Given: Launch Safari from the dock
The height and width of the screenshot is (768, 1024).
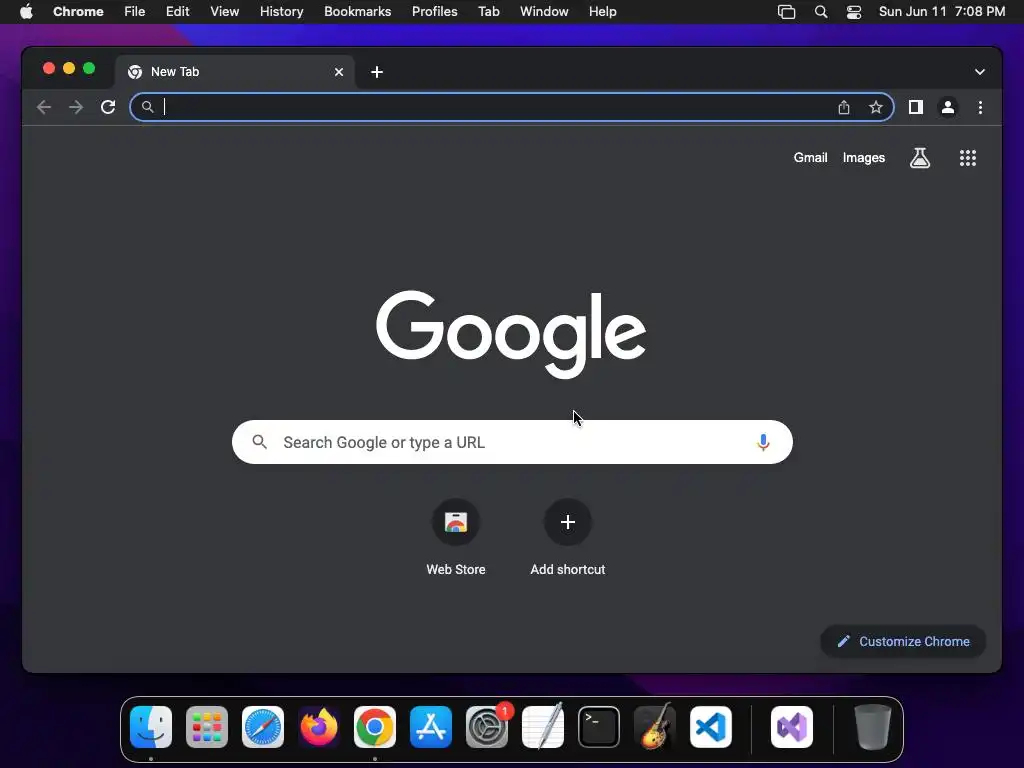Looking at the screenshot, I should (x=263, y=727).
